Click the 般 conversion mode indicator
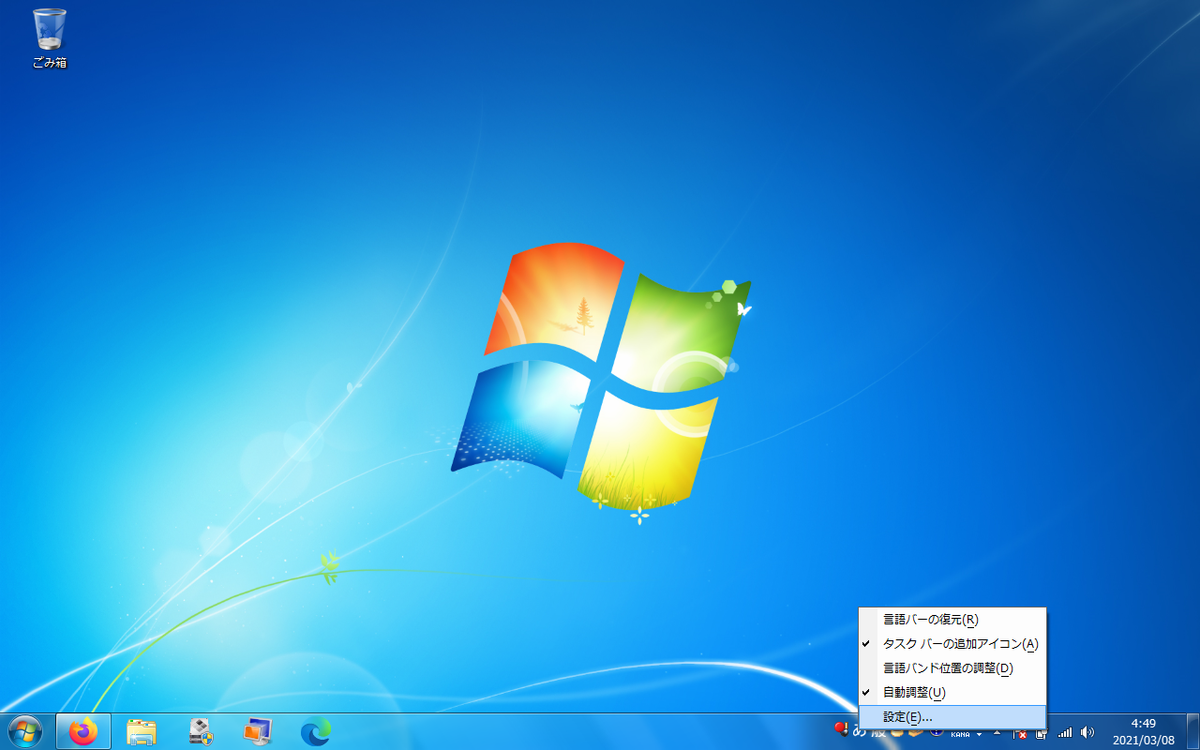Screen dimensions: 1200x750 point(879,731)
